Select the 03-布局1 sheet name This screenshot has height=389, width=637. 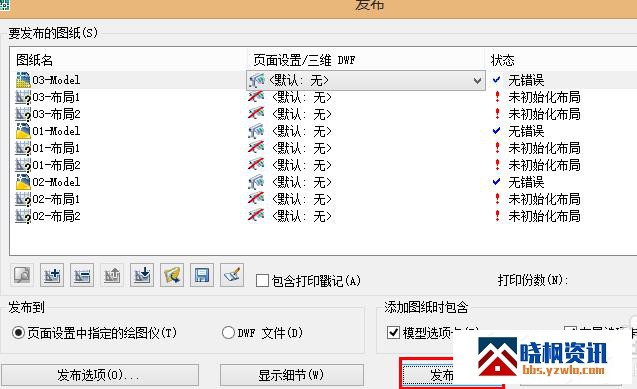coord(56,97)
